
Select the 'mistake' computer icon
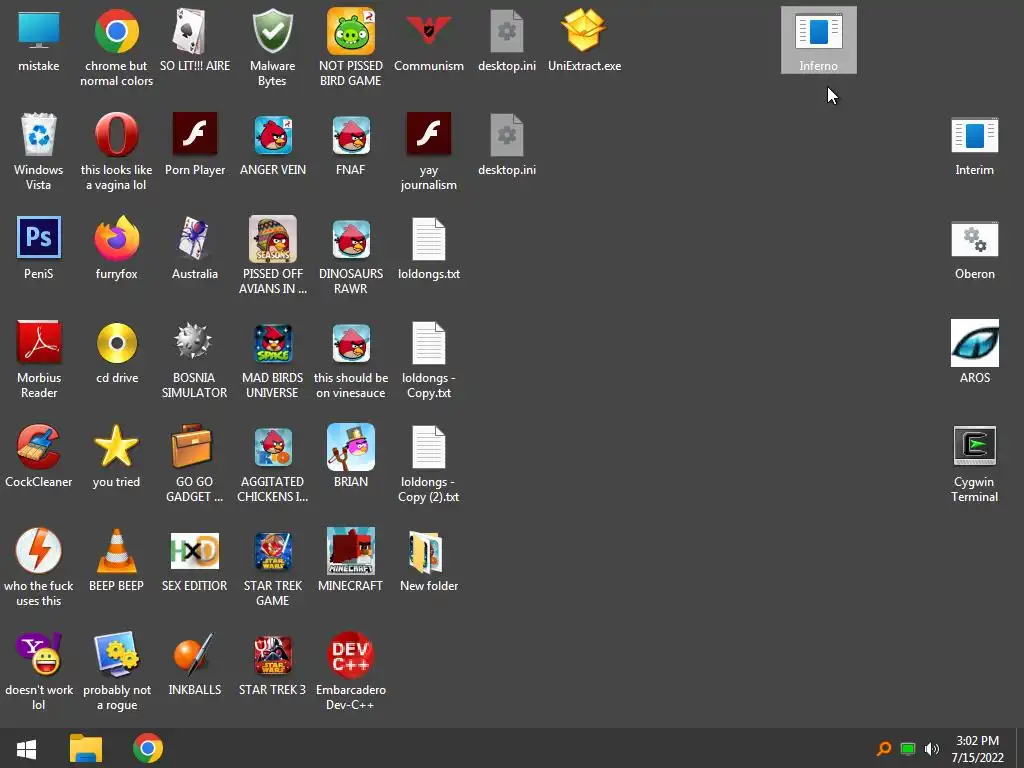coord(39,31)
